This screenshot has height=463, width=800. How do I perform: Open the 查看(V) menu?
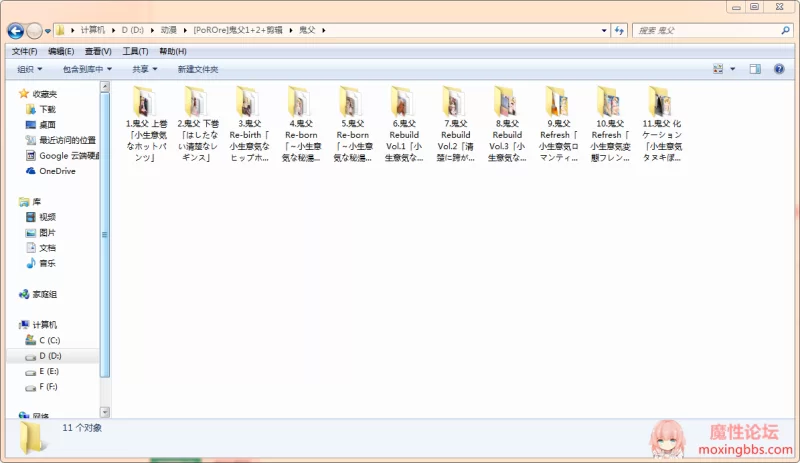tap(98, 52)
